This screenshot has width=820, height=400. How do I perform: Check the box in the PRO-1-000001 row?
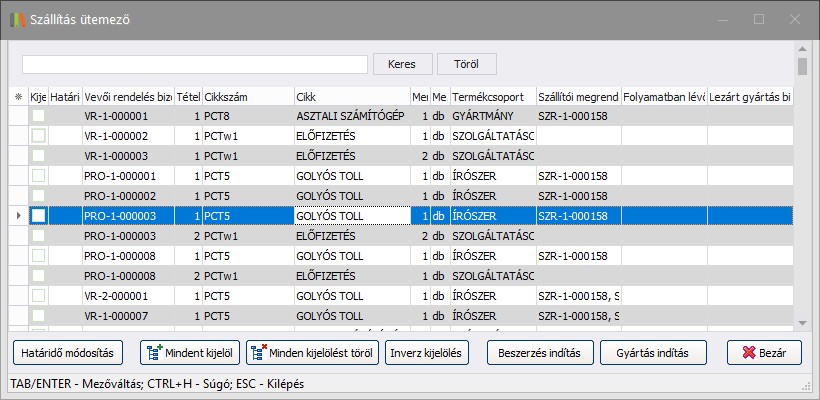(x=38, y=176)
